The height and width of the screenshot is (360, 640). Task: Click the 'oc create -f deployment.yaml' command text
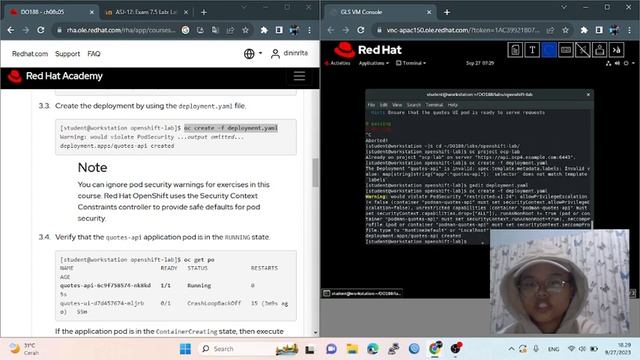pyautogui.click(x=231, y=128)
